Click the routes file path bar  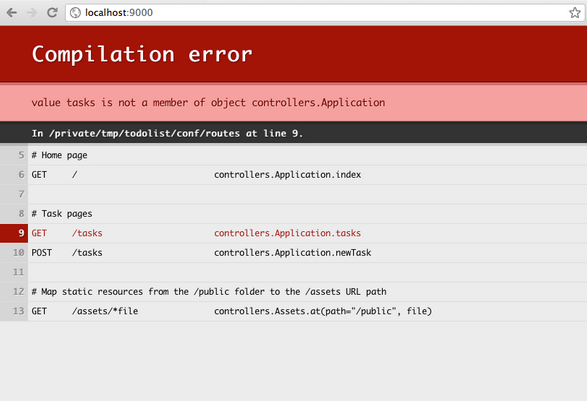click(x=294, y=133)
